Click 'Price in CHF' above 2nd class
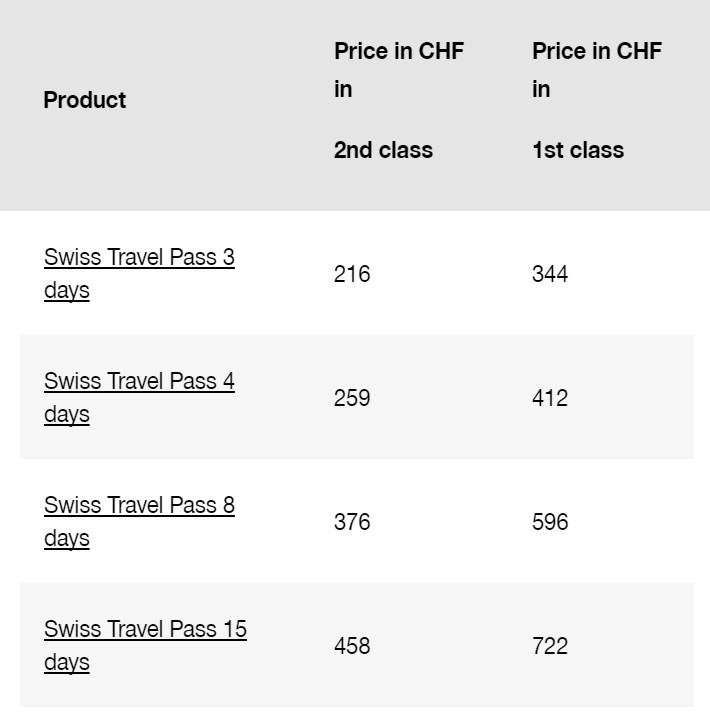Viewport: 710px width, 723px height. click(x=399, y=51)
